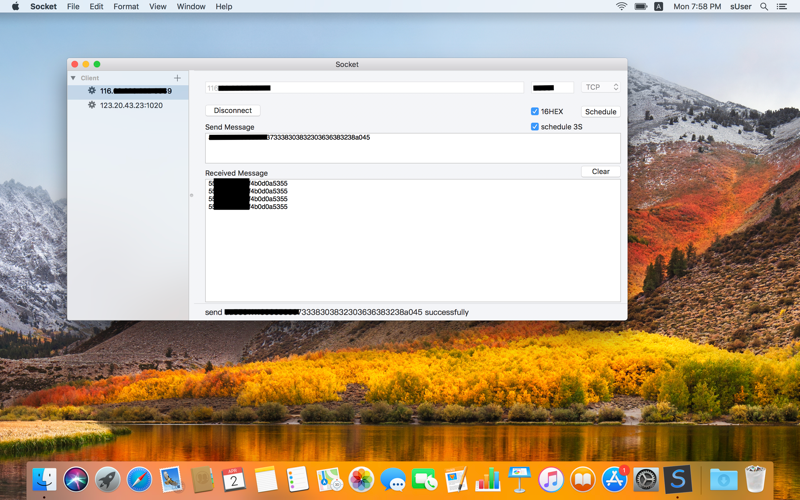This screenshot has height=500, width=800.
Task: Open Safari from the dock
Action: tap(139, 480)
